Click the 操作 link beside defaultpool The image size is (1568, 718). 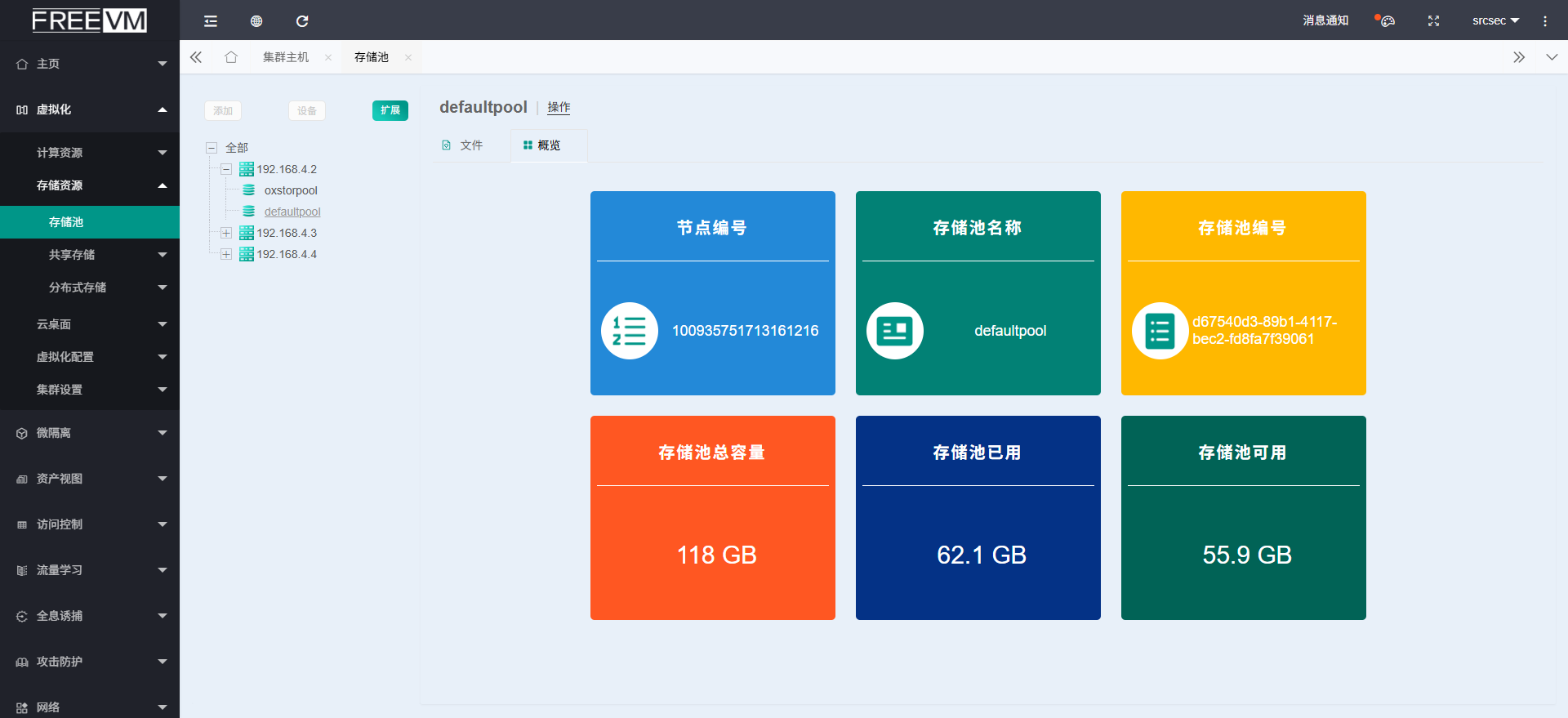[559, 108]
